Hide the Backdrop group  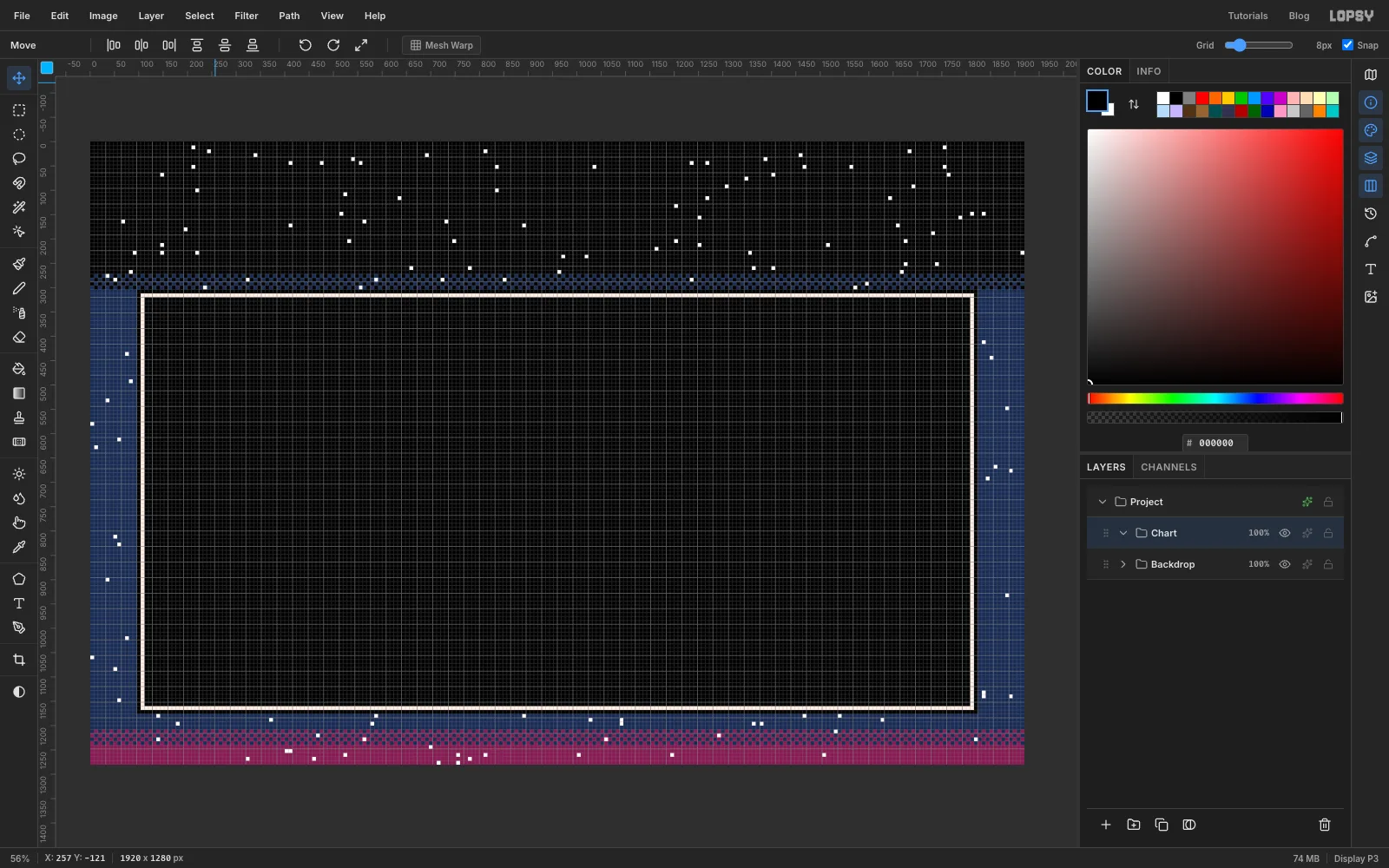[x=1285, y=564]
